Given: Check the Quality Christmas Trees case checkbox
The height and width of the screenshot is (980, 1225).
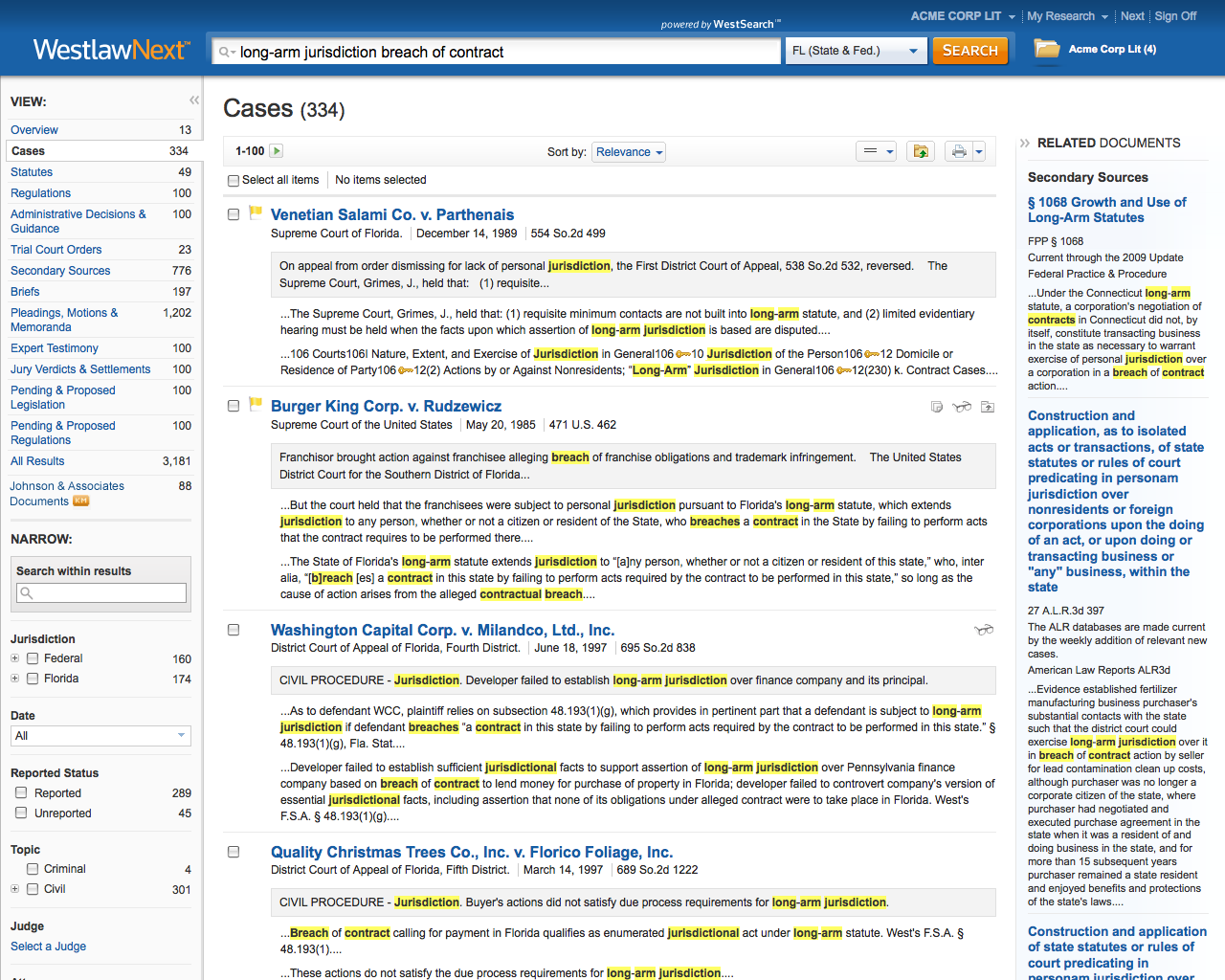Looking at the screenshot, I should click(234, 852).
